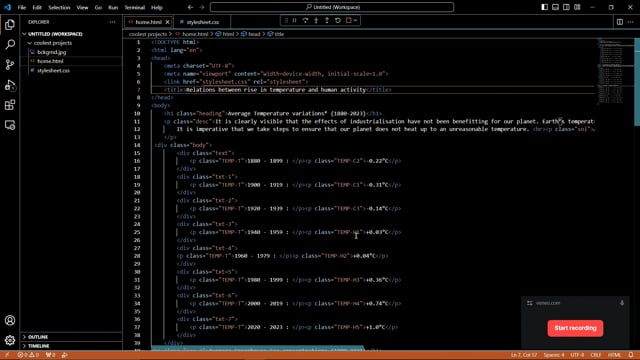Click the Untitled (Workspace) command center search
The image size is (640, 360).
click(x=332, y=7)
